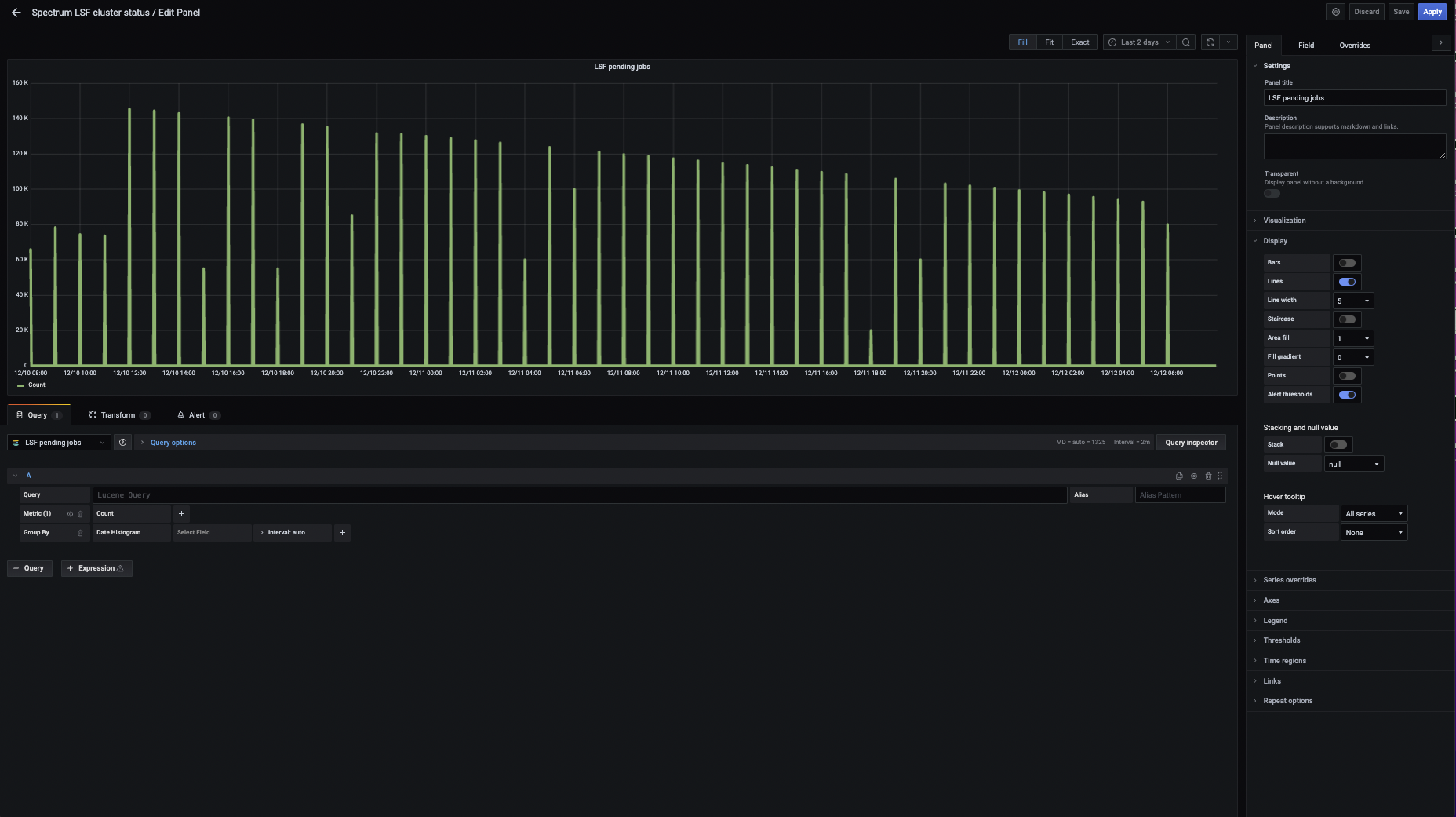Hide the Metric (1) eye icon
The width and height of the screenshot is (1456, 817).
[x=70, y=514]
